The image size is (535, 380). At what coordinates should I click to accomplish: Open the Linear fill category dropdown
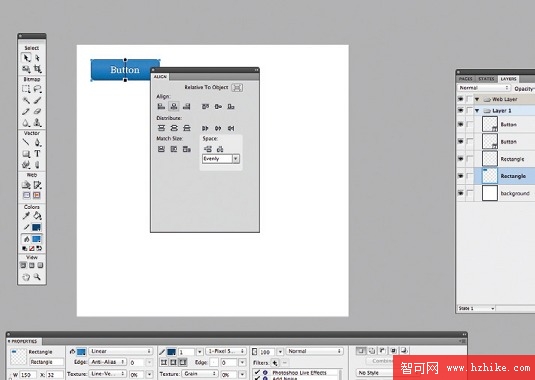120,351
